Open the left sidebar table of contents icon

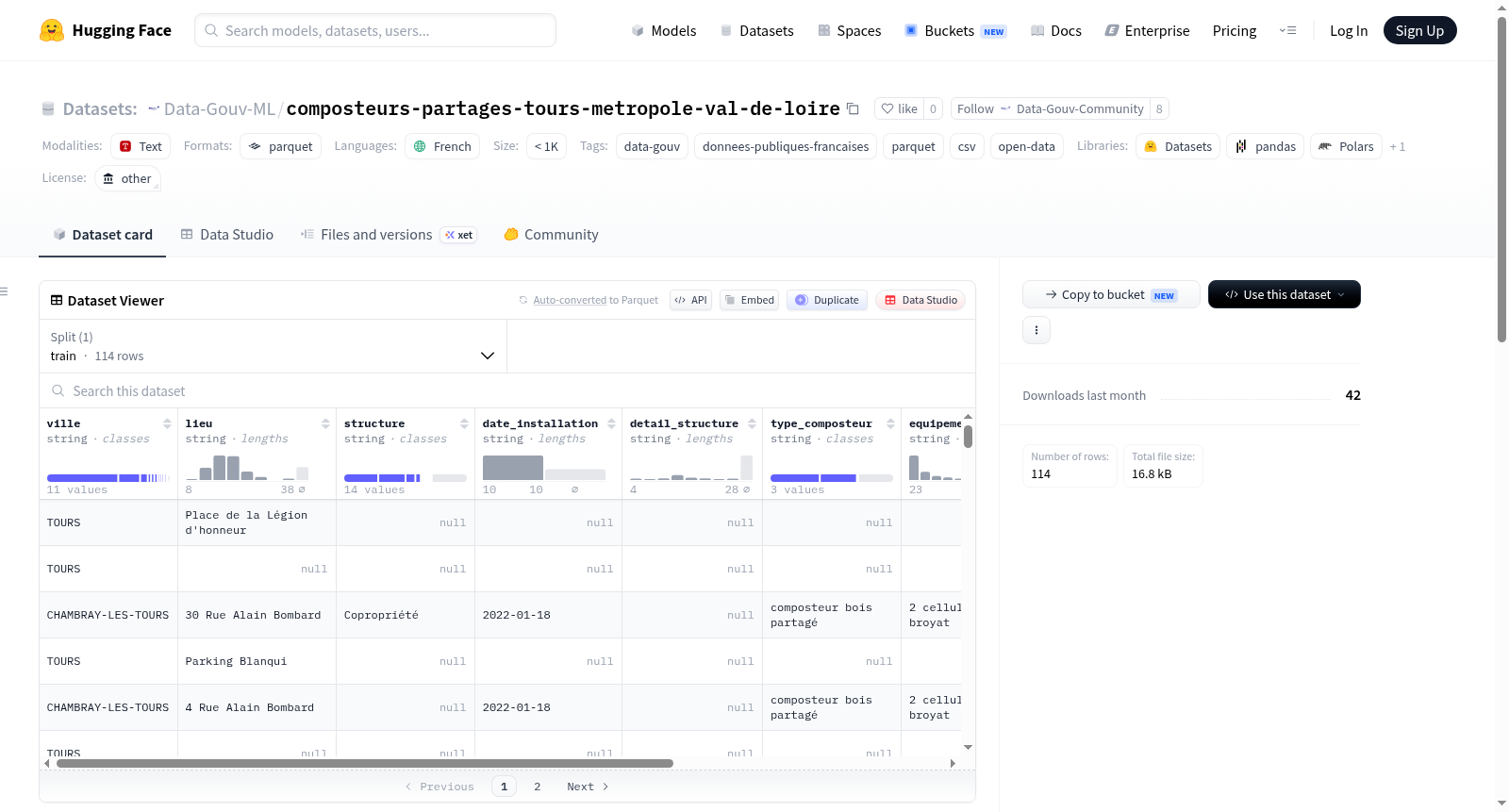(4, 291)
